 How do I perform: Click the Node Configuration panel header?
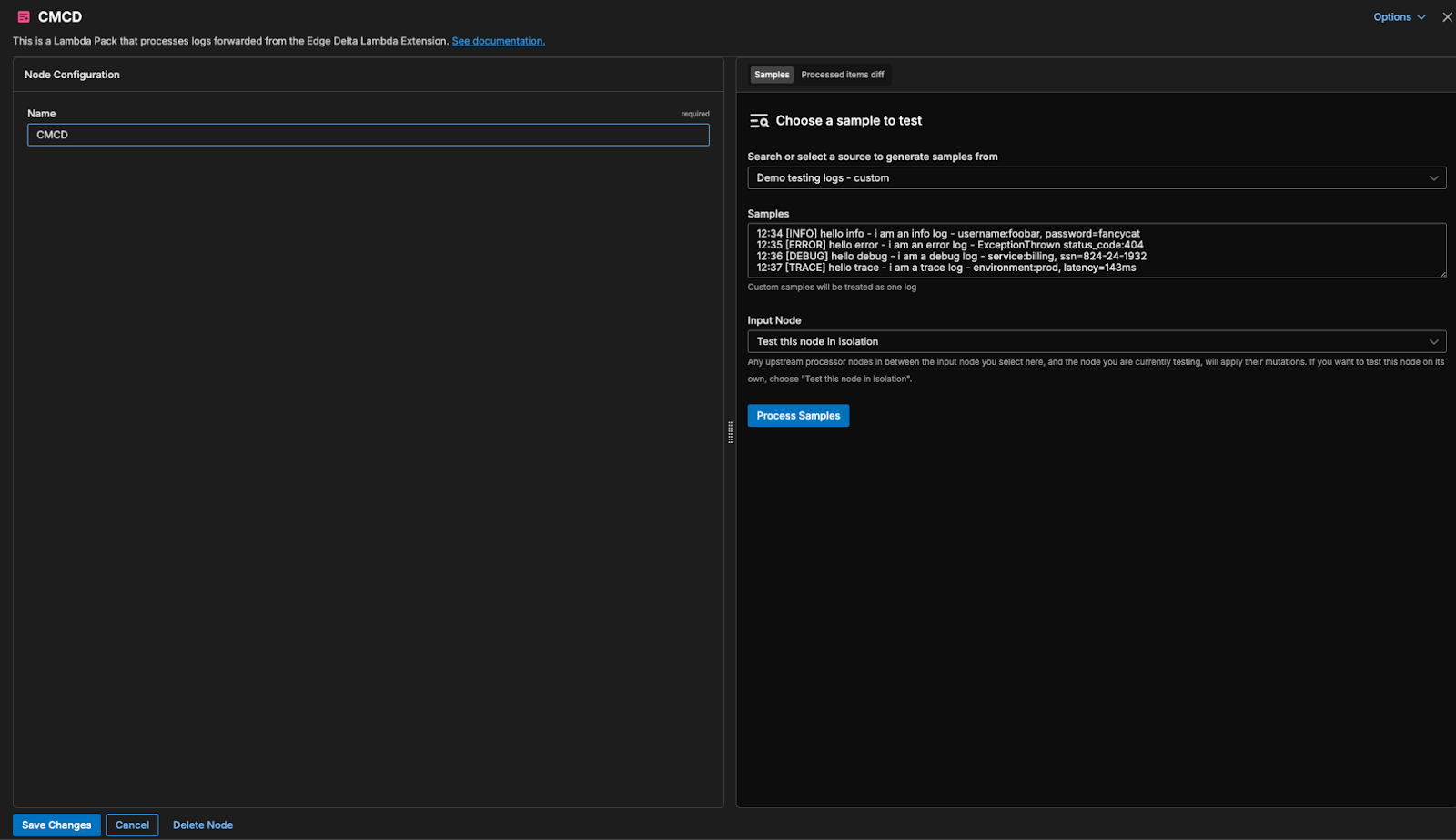pos(72,75)
